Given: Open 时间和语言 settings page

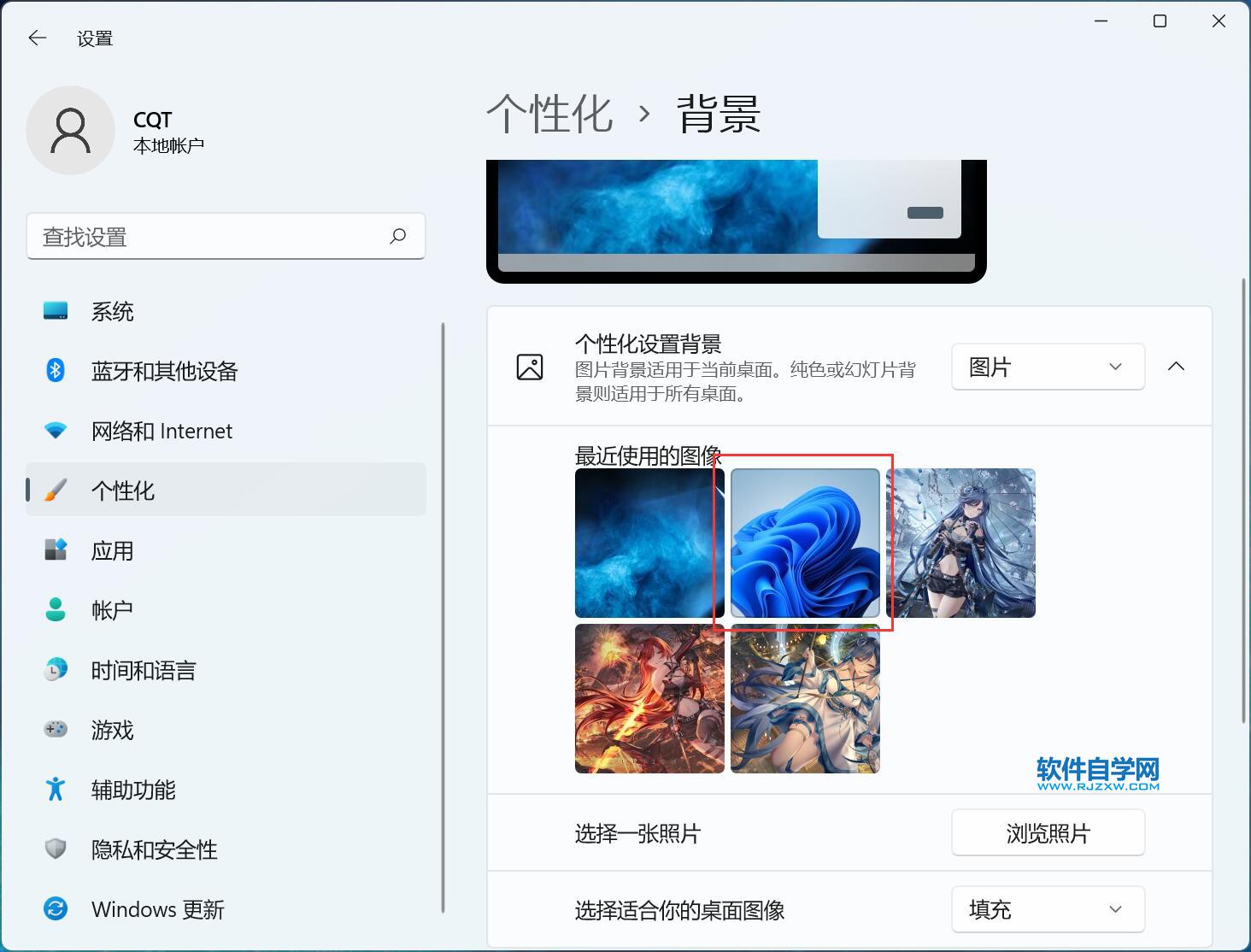Looking at the screenshot, I should [x=143, y=671].
